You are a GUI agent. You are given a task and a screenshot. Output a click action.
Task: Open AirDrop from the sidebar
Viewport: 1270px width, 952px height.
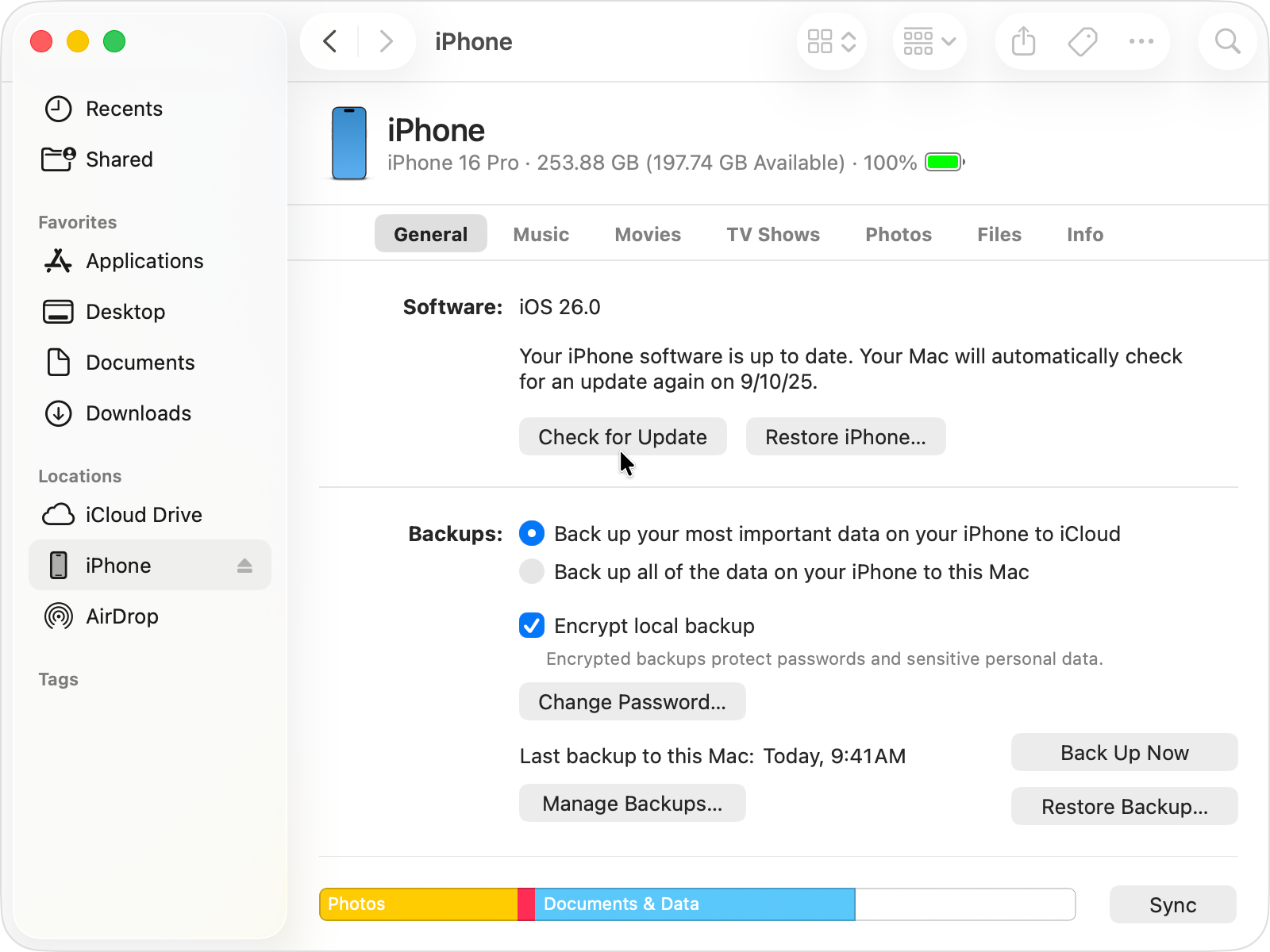pos(122,616)
